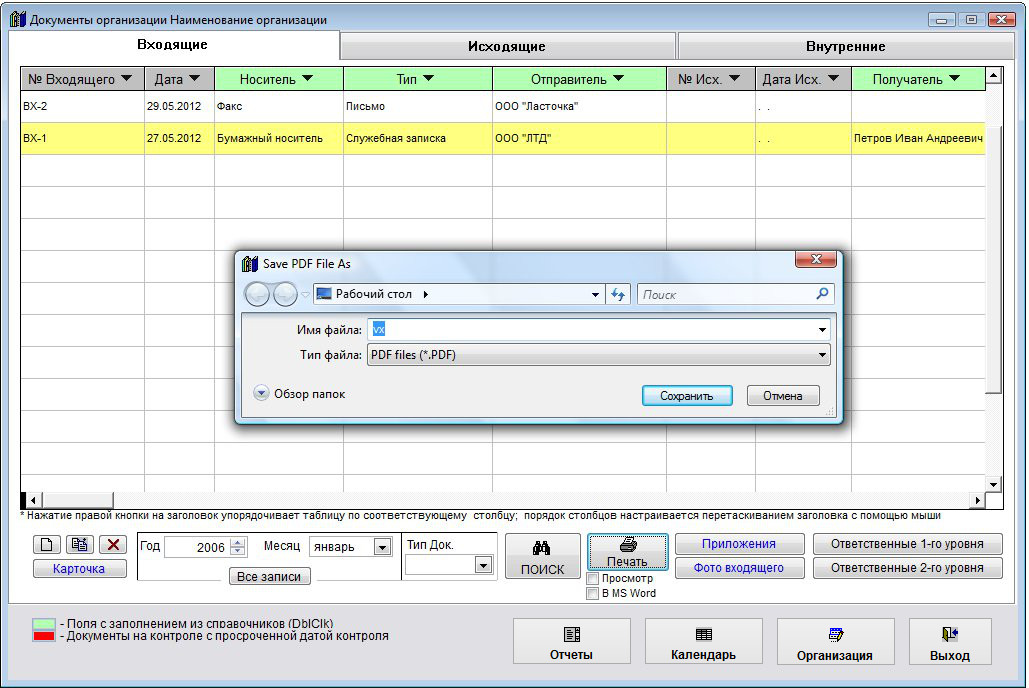
Task: Open the Календарь calendar
Action: (703, 643)
